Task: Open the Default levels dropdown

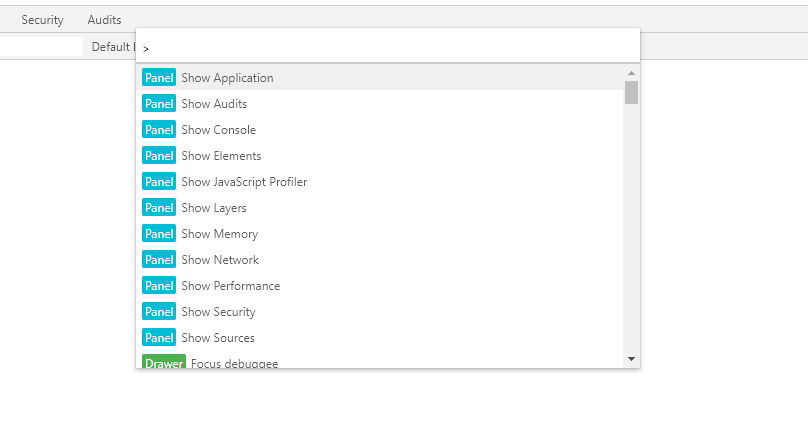Action: [112, 47]
